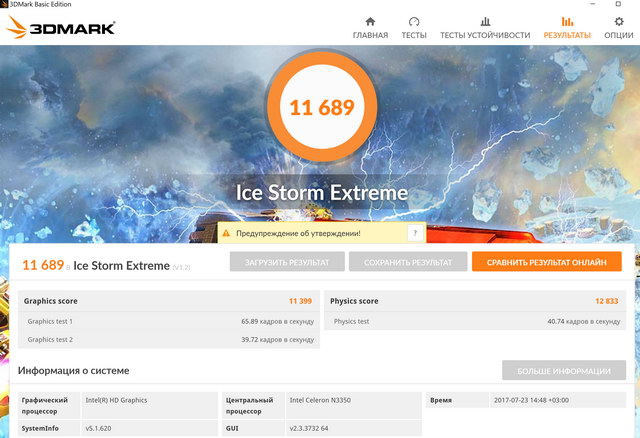Click the 39.72 кадров в секунду value
The image size is (640, 438).
tap(278, 339)
